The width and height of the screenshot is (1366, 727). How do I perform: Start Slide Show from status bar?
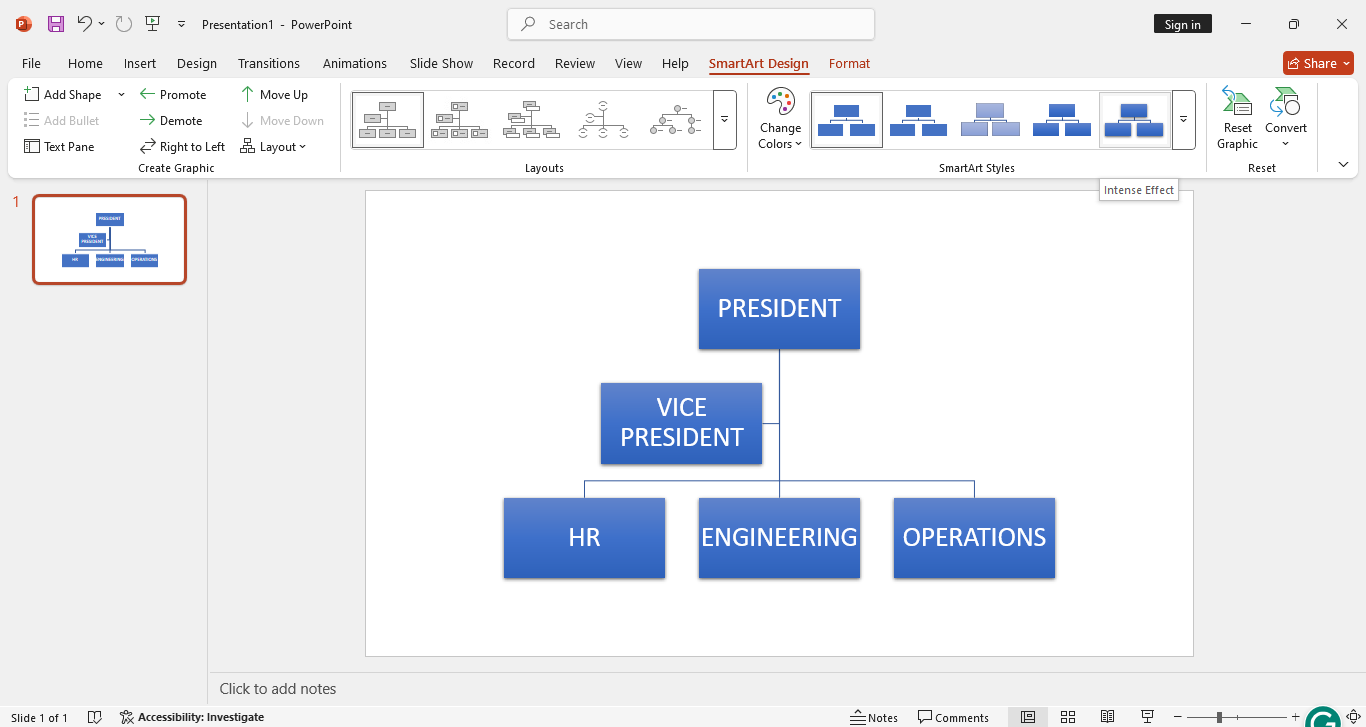tap(1147, 717)
